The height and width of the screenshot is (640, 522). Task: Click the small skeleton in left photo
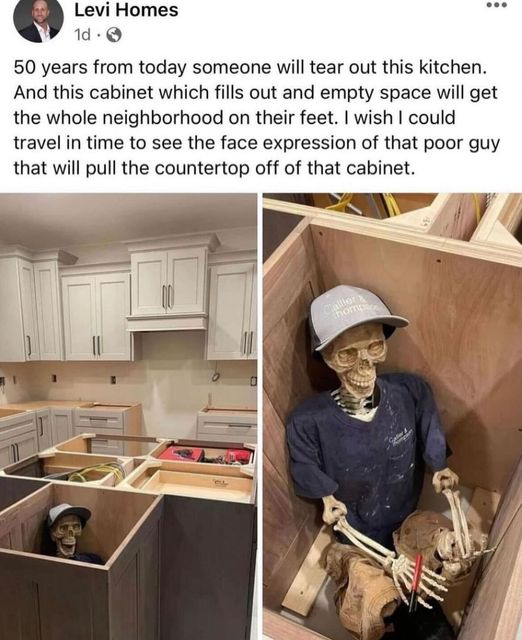tap(69, 531)
